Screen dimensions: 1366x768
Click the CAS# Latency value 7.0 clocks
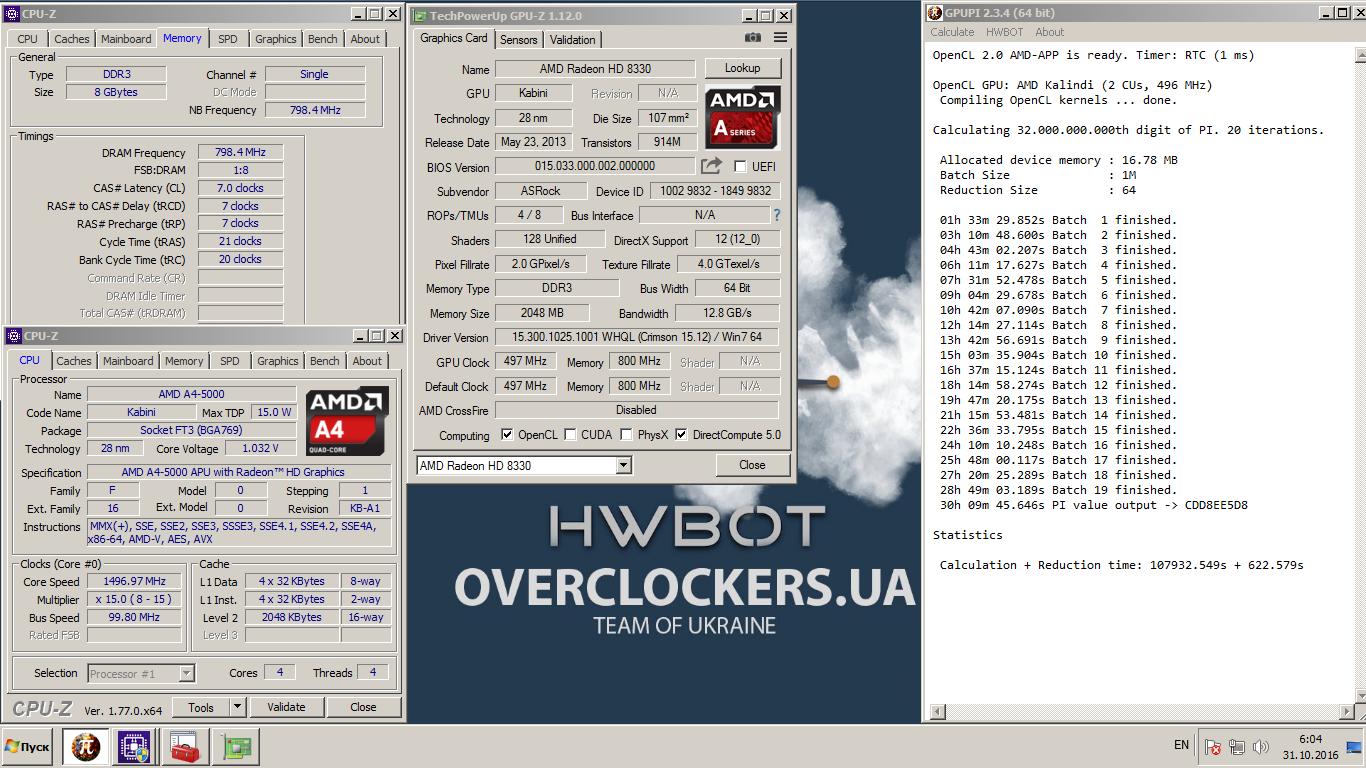tap(240, 188)
